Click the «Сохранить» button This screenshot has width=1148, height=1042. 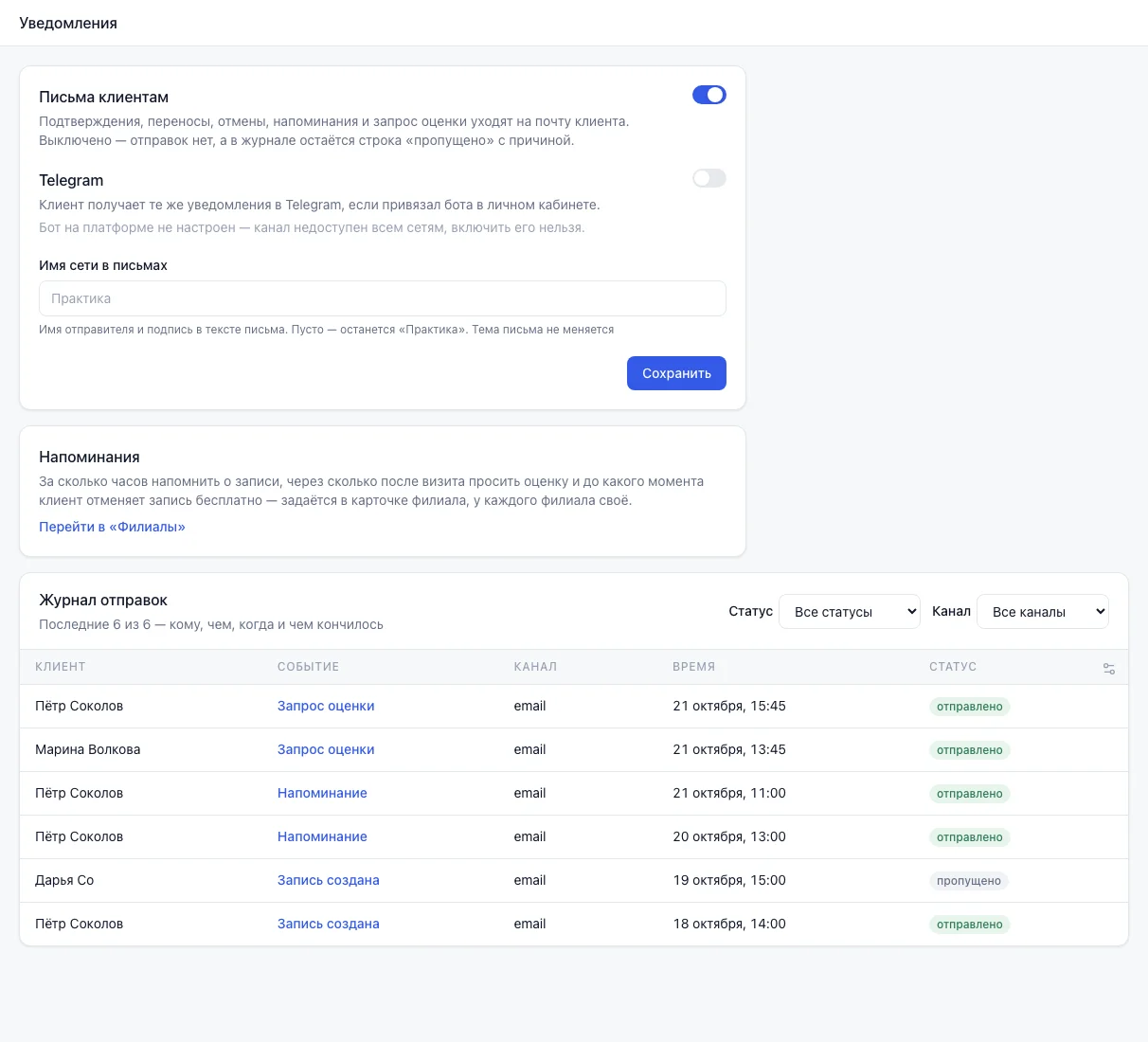pos(676,373)
